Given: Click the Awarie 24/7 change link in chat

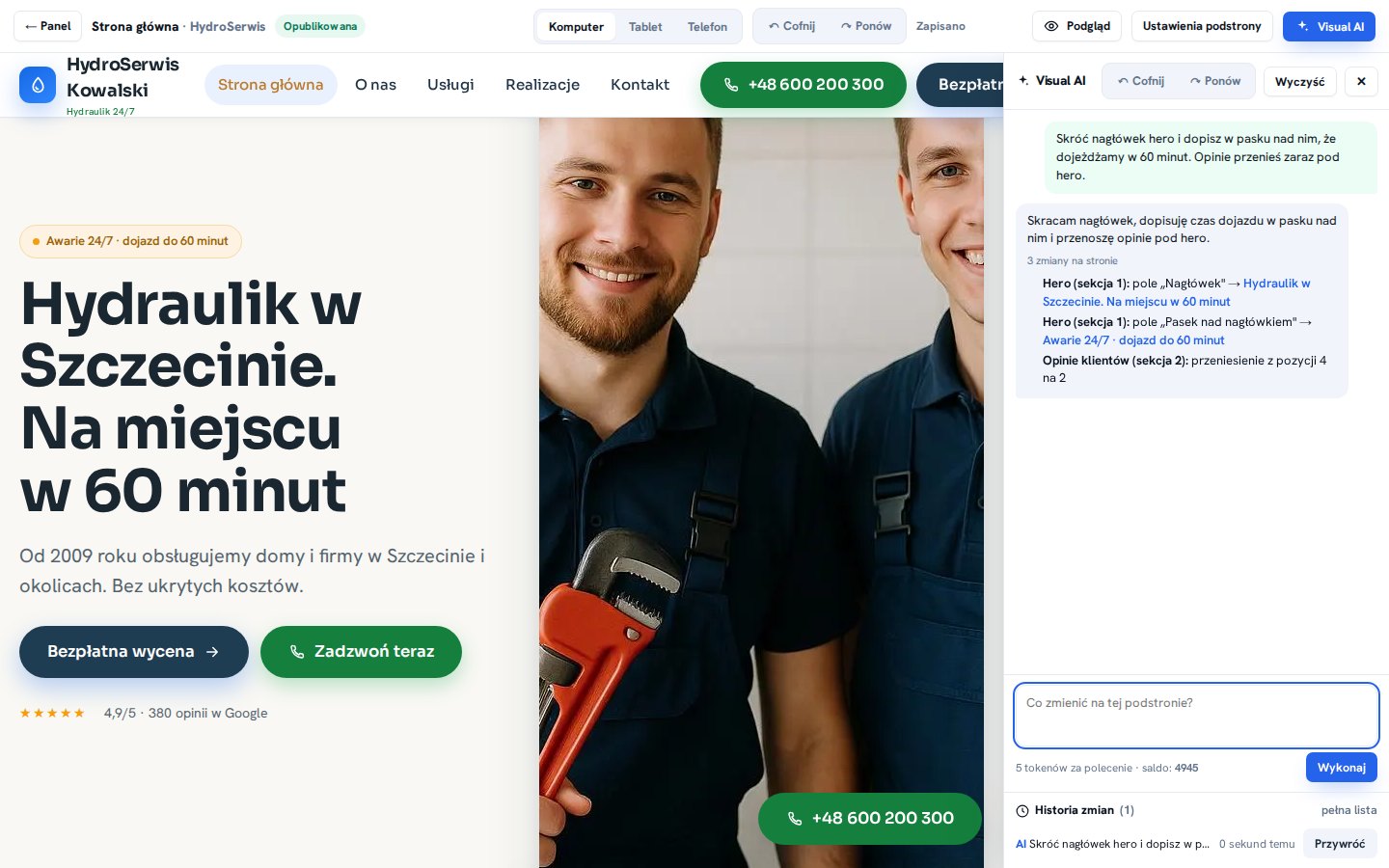Looking at the screenshot, I should pos(1133,340).
